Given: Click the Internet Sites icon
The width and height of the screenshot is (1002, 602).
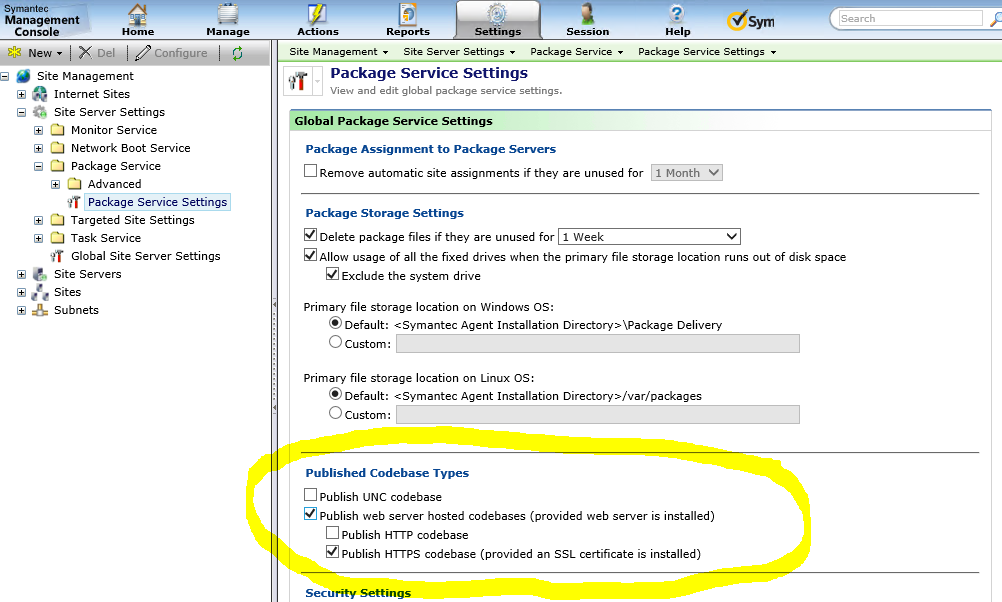Looking at the screenshot, I should pos(40,94).
